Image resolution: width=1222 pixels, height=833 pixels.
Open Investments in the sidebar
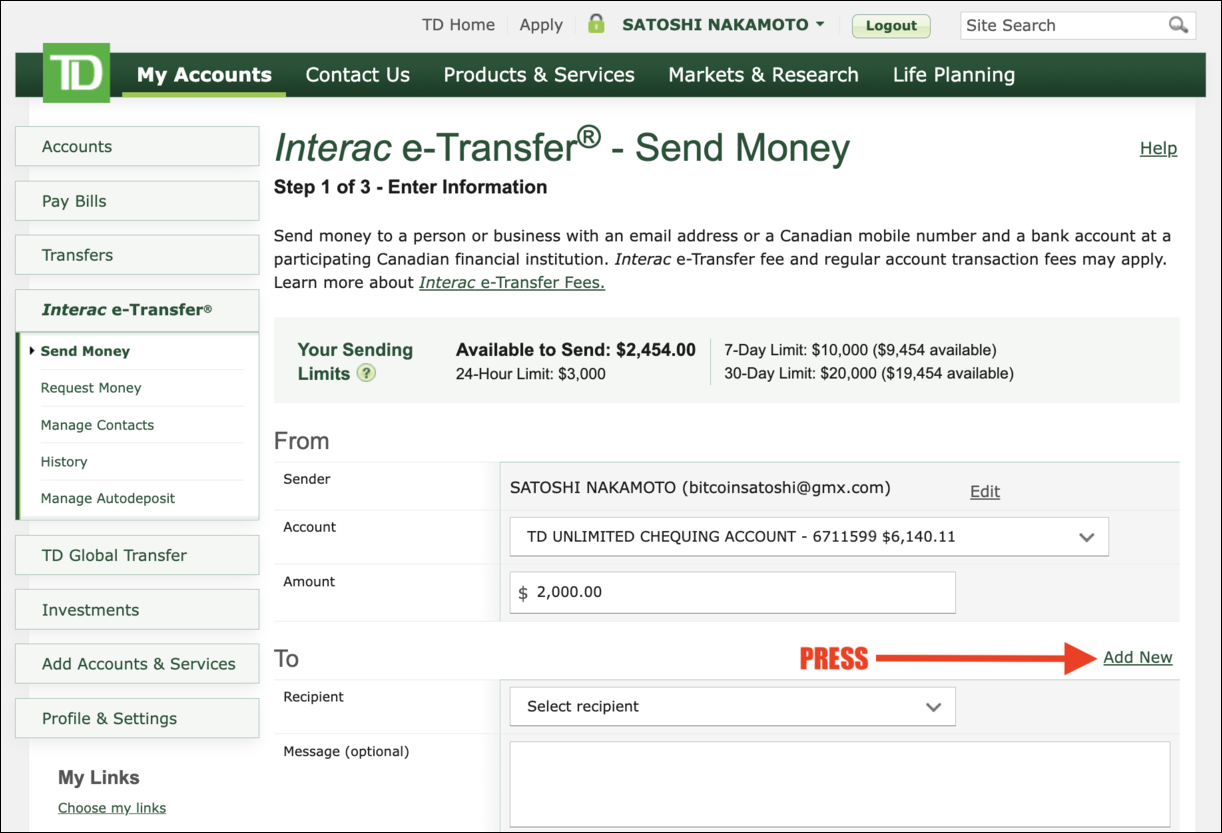pos(137,610)
